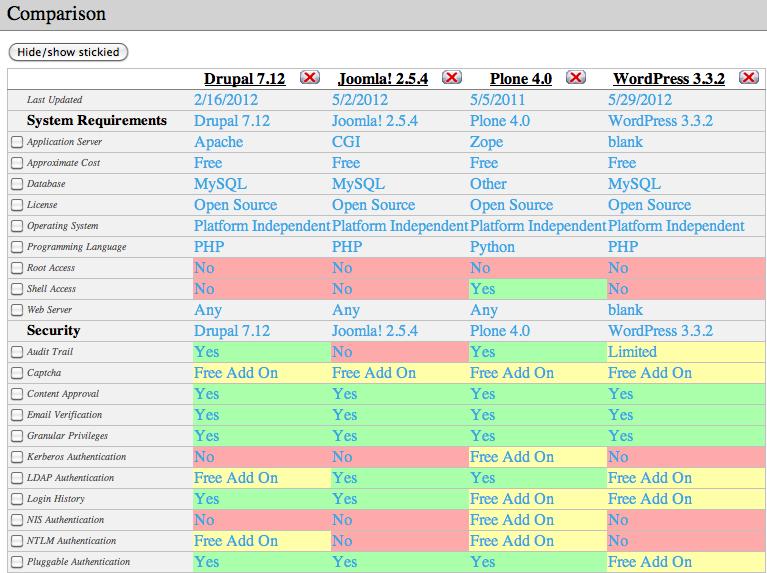Click the green Yes in Shell Access row
767x573 pixels.
[x=482, y=289]
